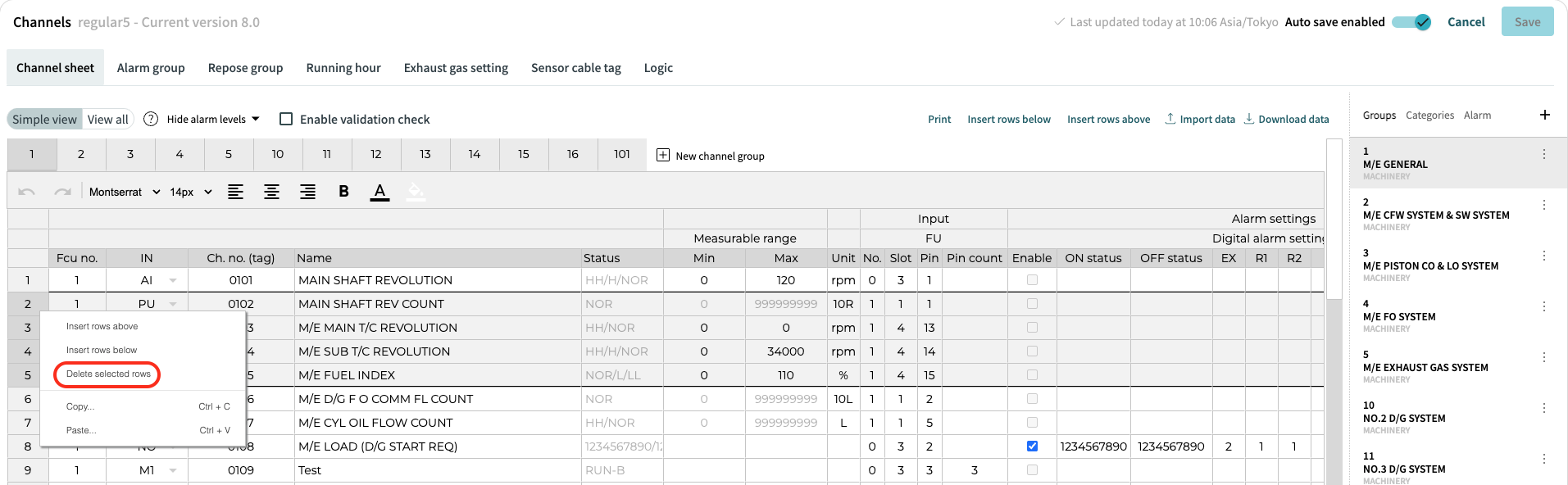This screenshot has width=1568, height=485.
Task: Tick Enable checkbox for M/E FUEL INDEX
Action: click(1032, 375)
